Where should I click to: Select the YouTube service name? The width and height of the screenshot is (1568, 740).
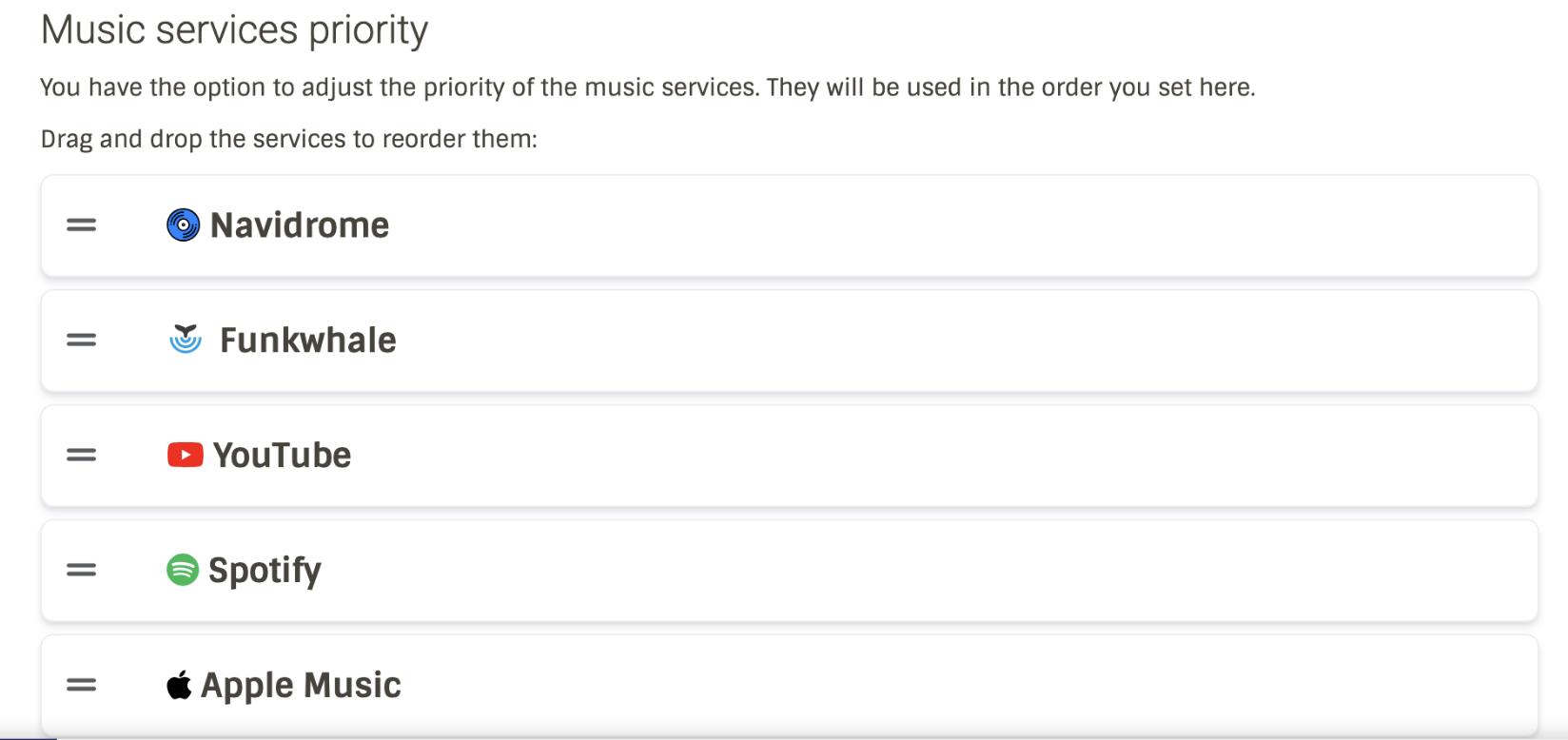tap(282, 456)
